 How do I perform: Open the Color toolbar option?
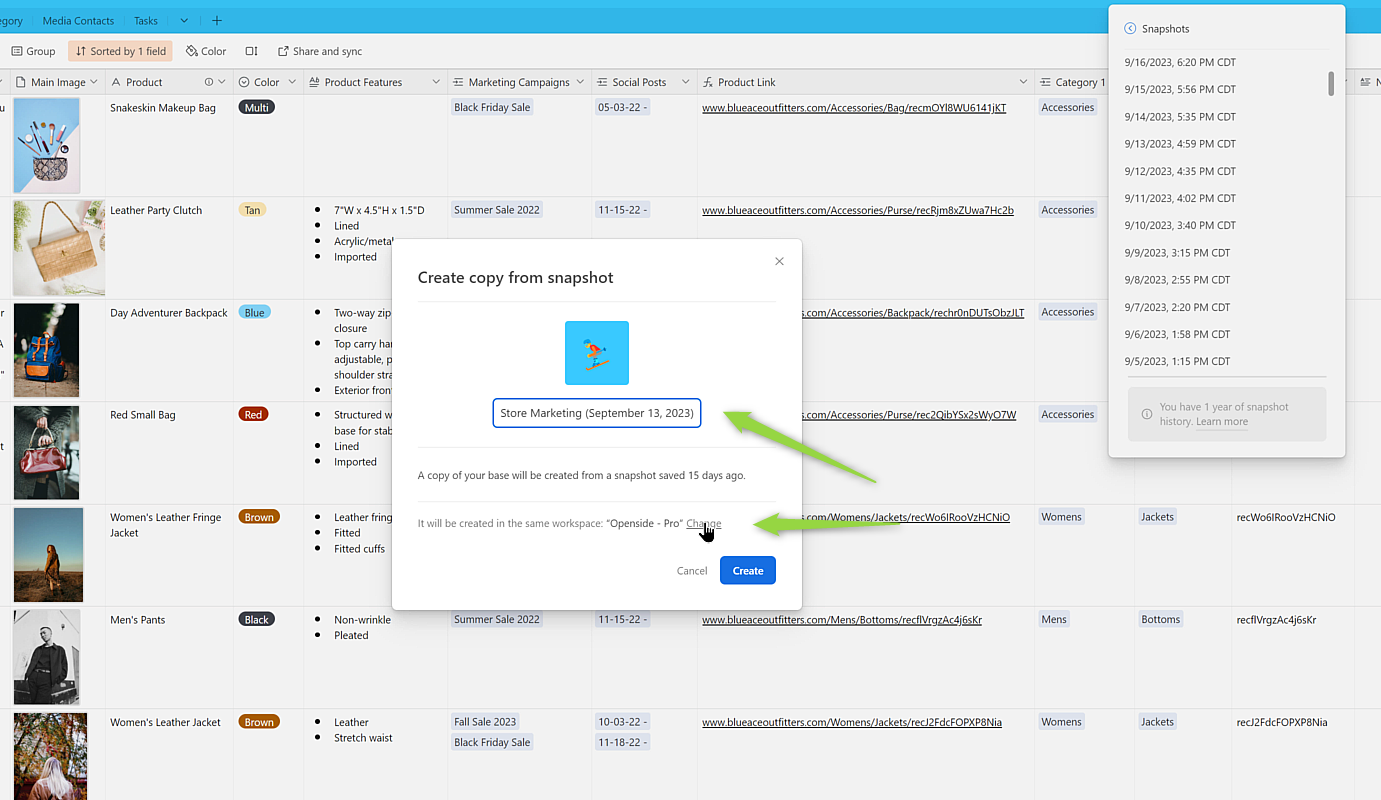click(x=206, y=51)
